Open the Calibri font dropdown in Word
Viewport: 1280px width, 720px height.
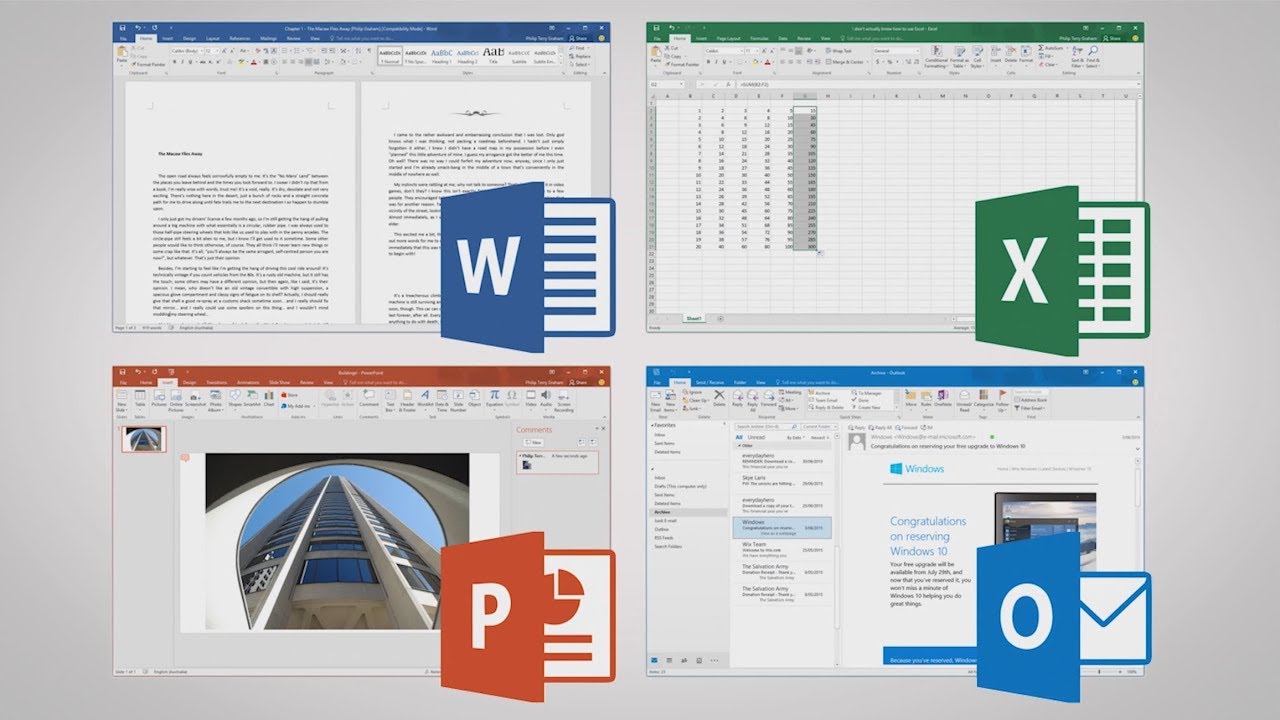201,51
